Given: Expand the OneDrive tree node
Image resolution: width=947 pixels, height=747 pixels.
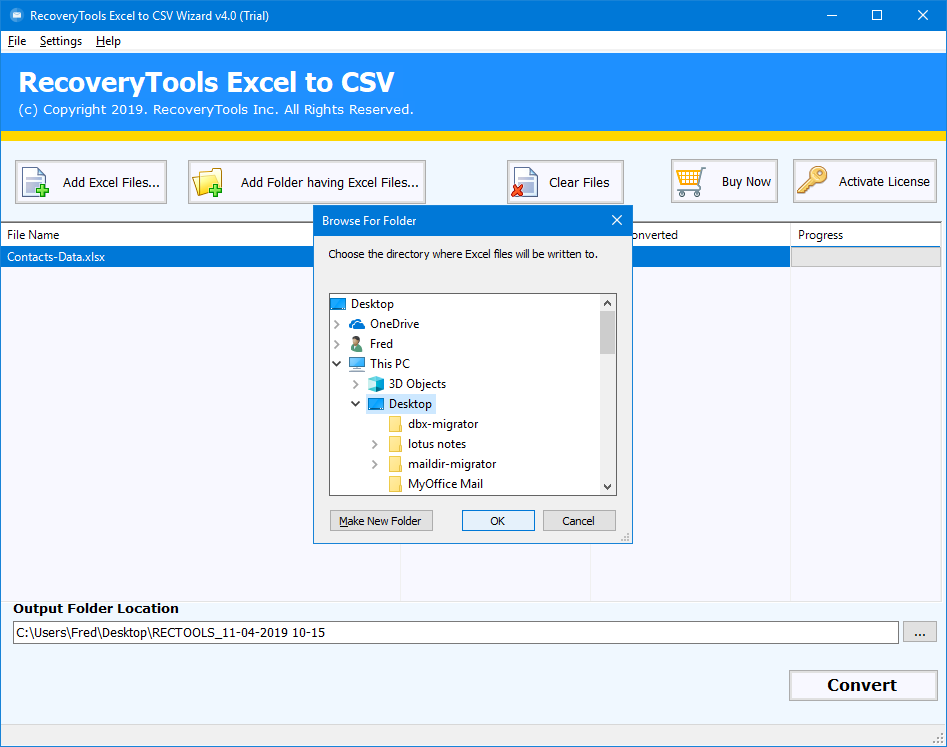Looking at the screenshot, I should click(337, 324).
